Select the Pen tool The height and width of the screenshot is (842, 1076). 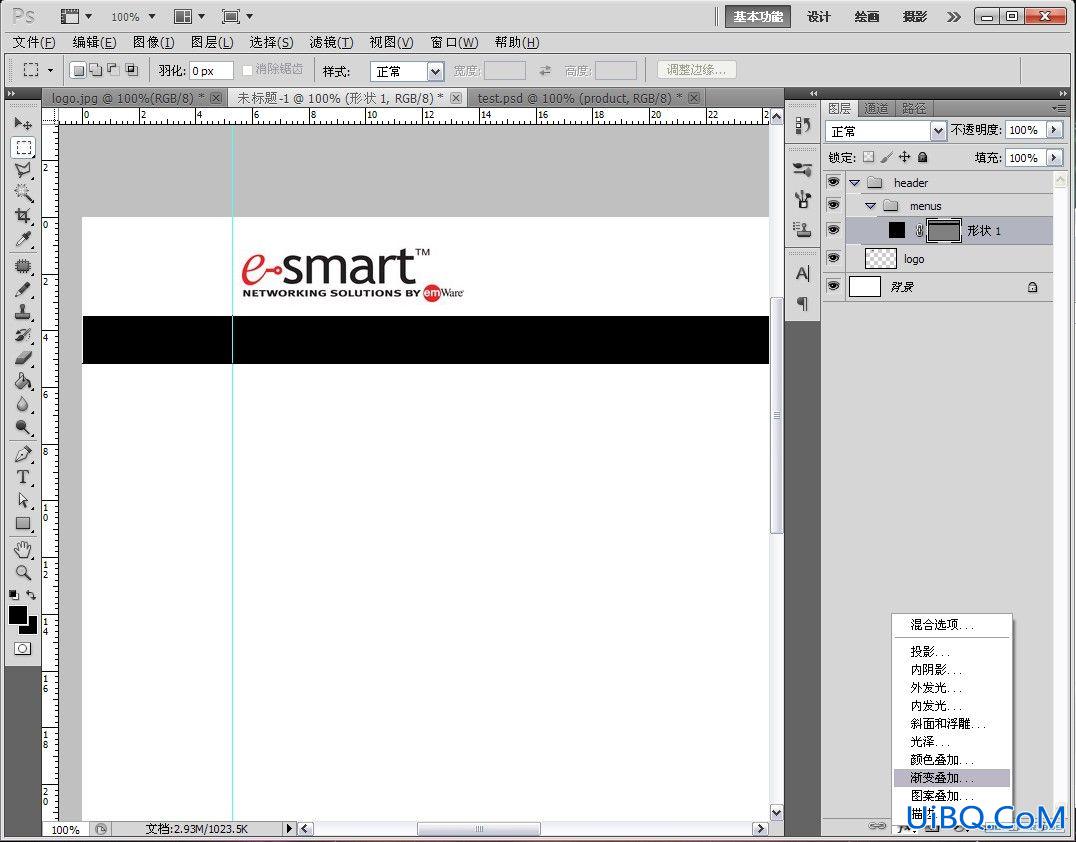(23, 454)
